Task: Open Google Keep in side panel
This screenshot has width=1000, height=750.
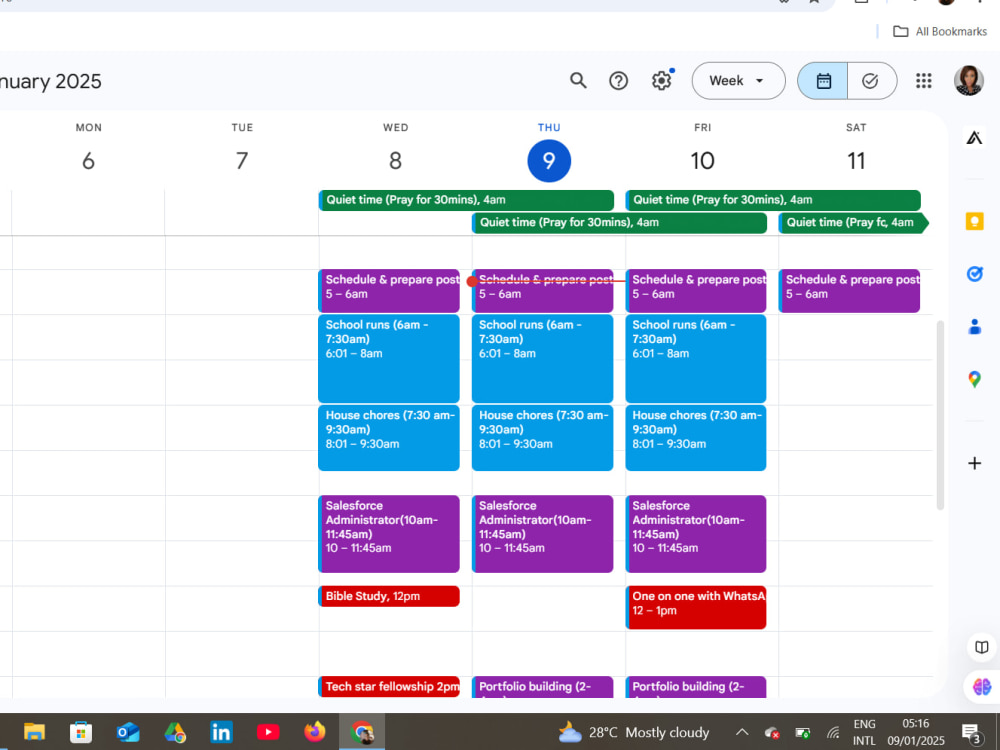Action: click(x=974, y=222)
